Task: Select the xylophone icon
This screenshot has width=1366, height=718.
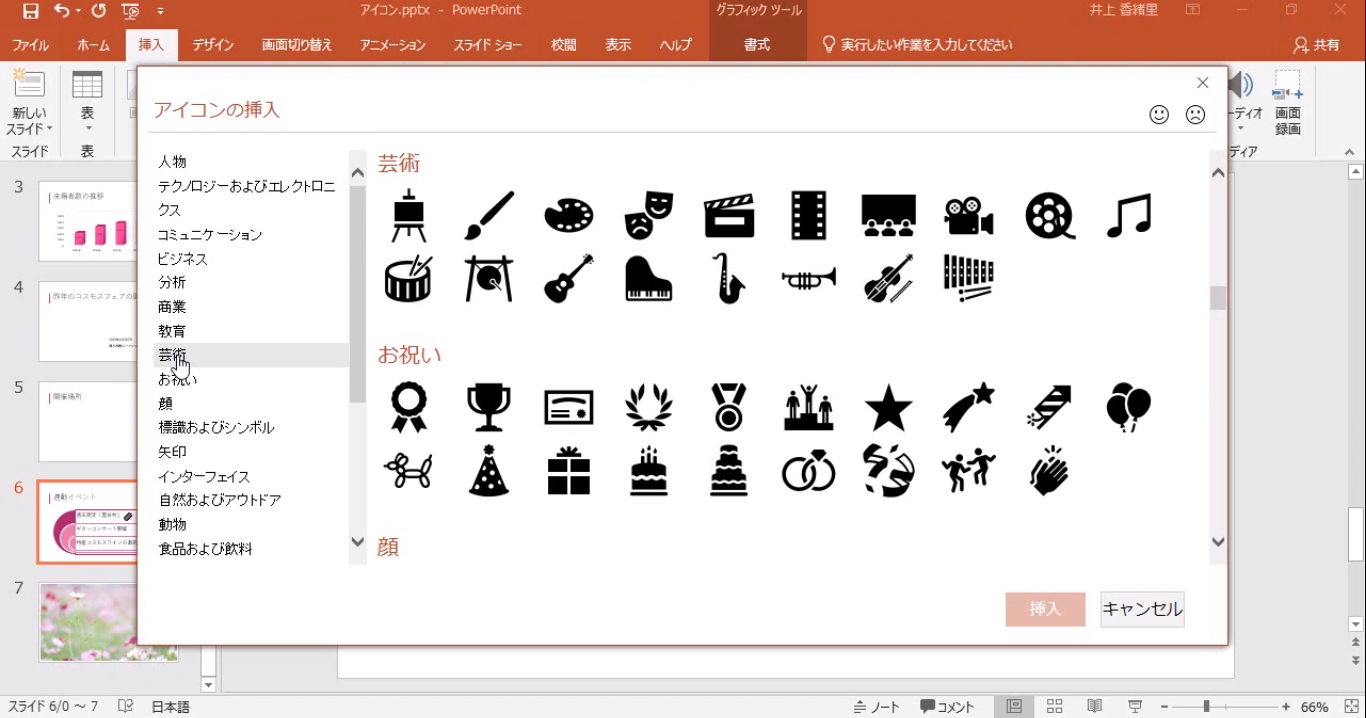Action: [969, 278]
